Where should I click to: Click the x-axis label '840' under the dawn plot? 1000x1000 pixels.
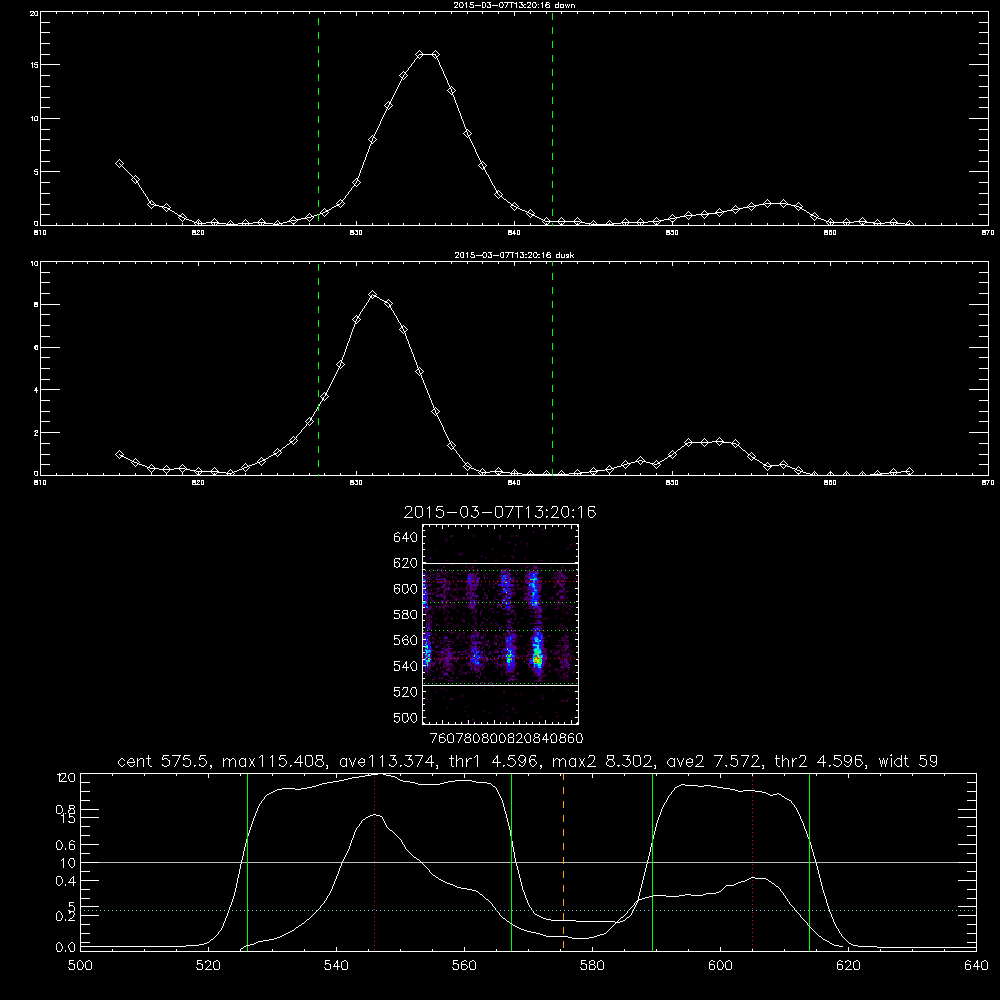pyautogui.click(x=514, y=233)
